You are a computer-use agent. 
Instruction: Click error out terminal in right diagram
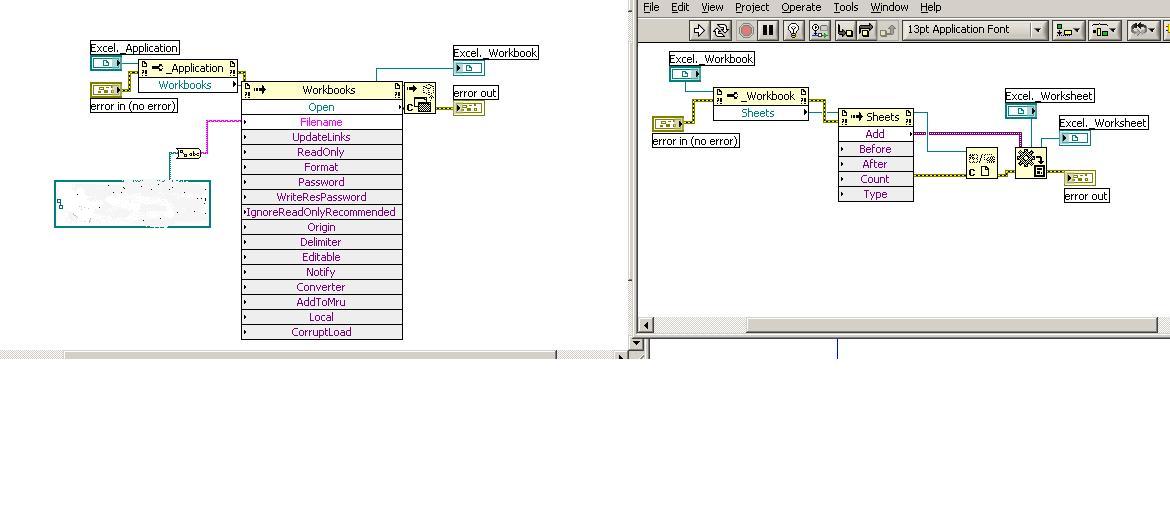[x=1079, y=178]
